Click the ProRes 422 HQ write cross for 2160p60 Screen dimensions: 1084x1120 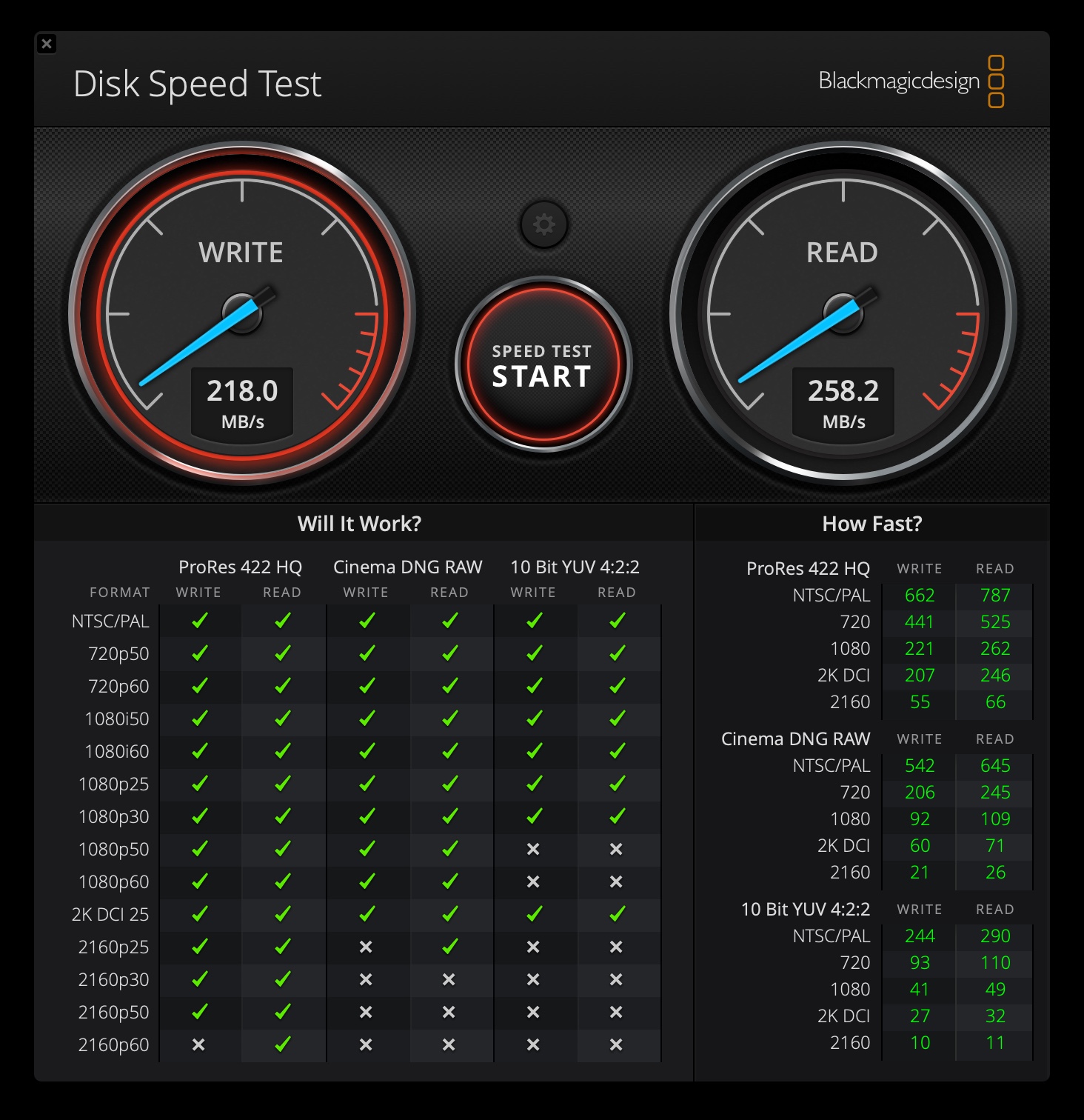tap(198, 1044)
